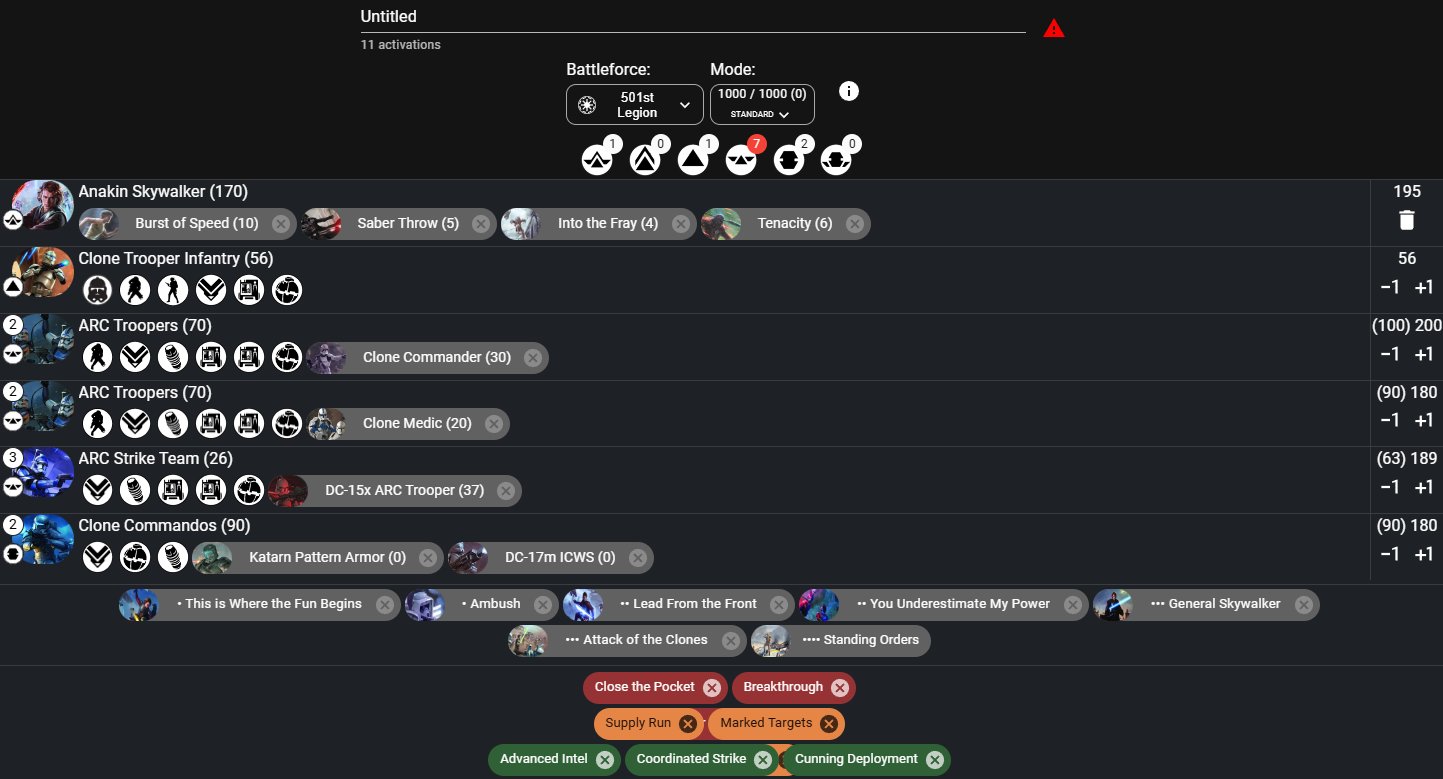The image size is (1443, 779).
Task: Click the Anakin Skywalker portrait thumbnail
Action: 42,205
